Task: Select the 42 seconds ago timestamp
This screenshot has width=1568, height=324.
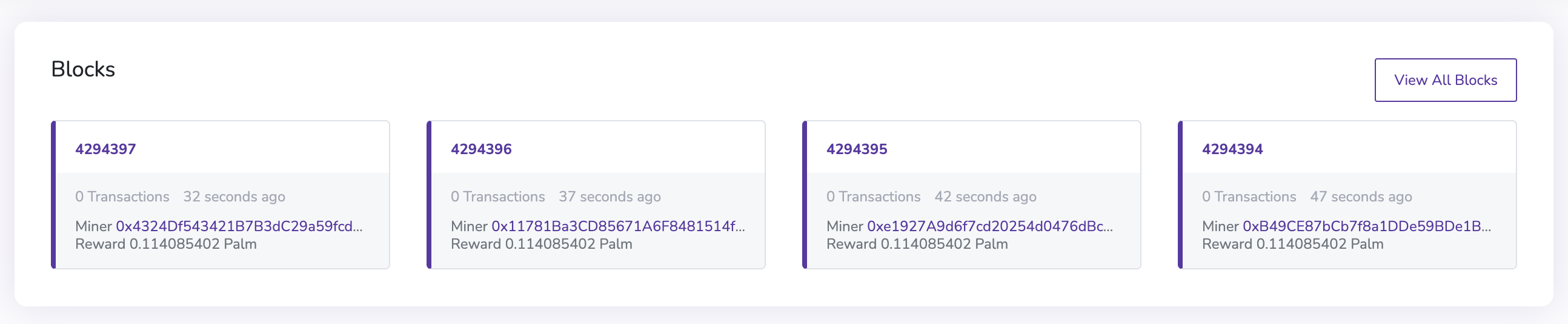Action: 986,197
